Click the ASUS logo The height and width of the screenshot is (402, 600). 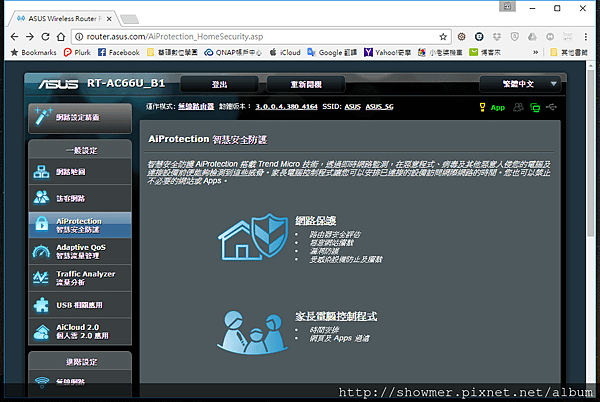pyautogui.click(x=58, y=84)
